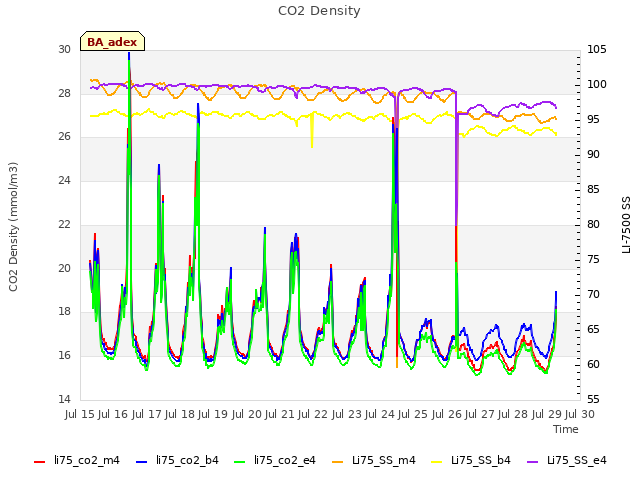
Task: Click the left axis value 14
Action: 64,399
